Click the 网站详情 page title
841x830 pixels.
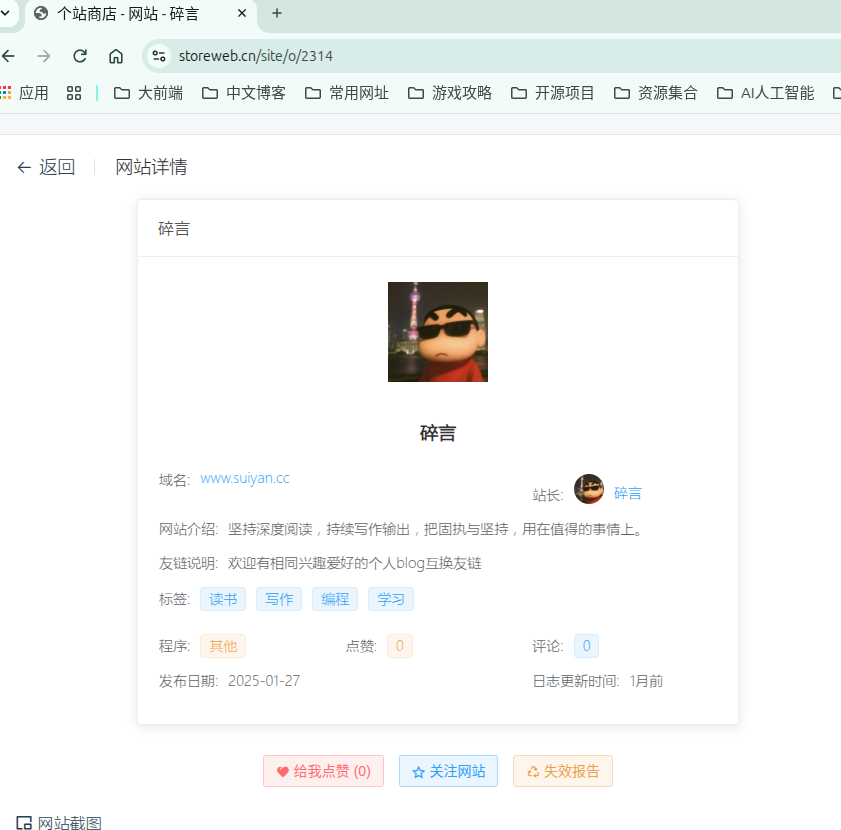(151, 167)
